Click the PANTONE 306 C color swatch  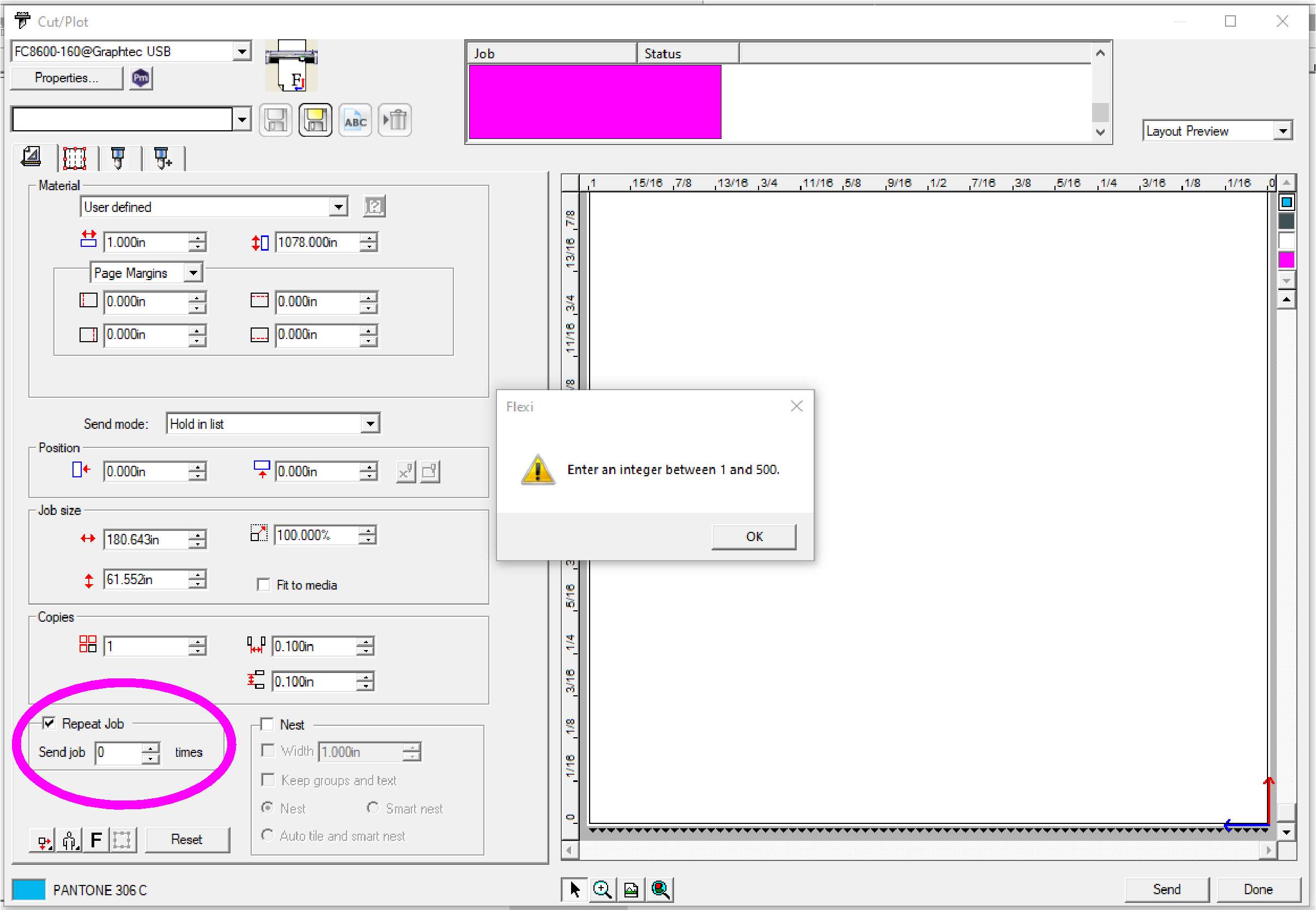pos(28,889)
